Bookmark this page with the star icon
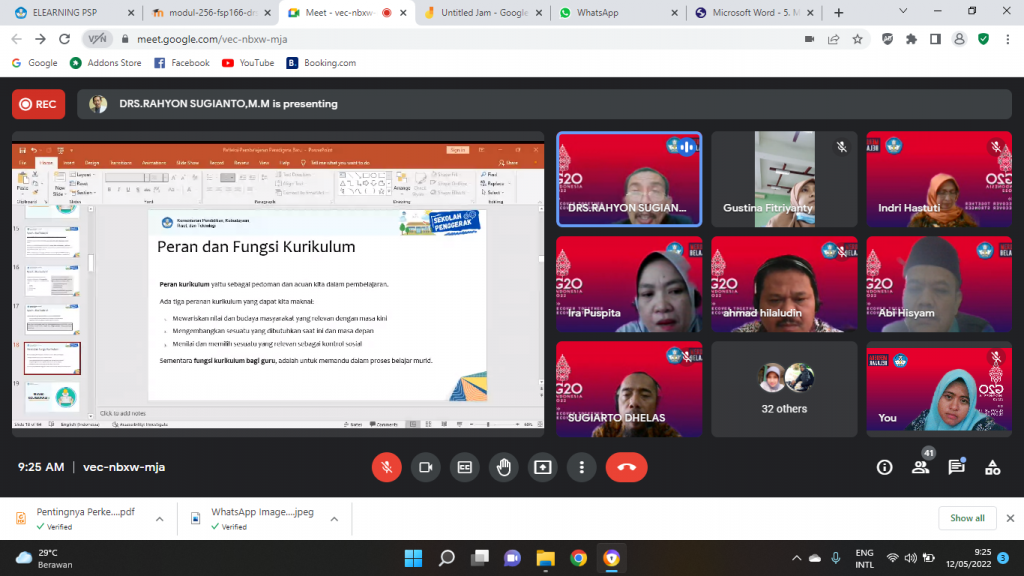Screen dimensions: 1024x576 858,39
